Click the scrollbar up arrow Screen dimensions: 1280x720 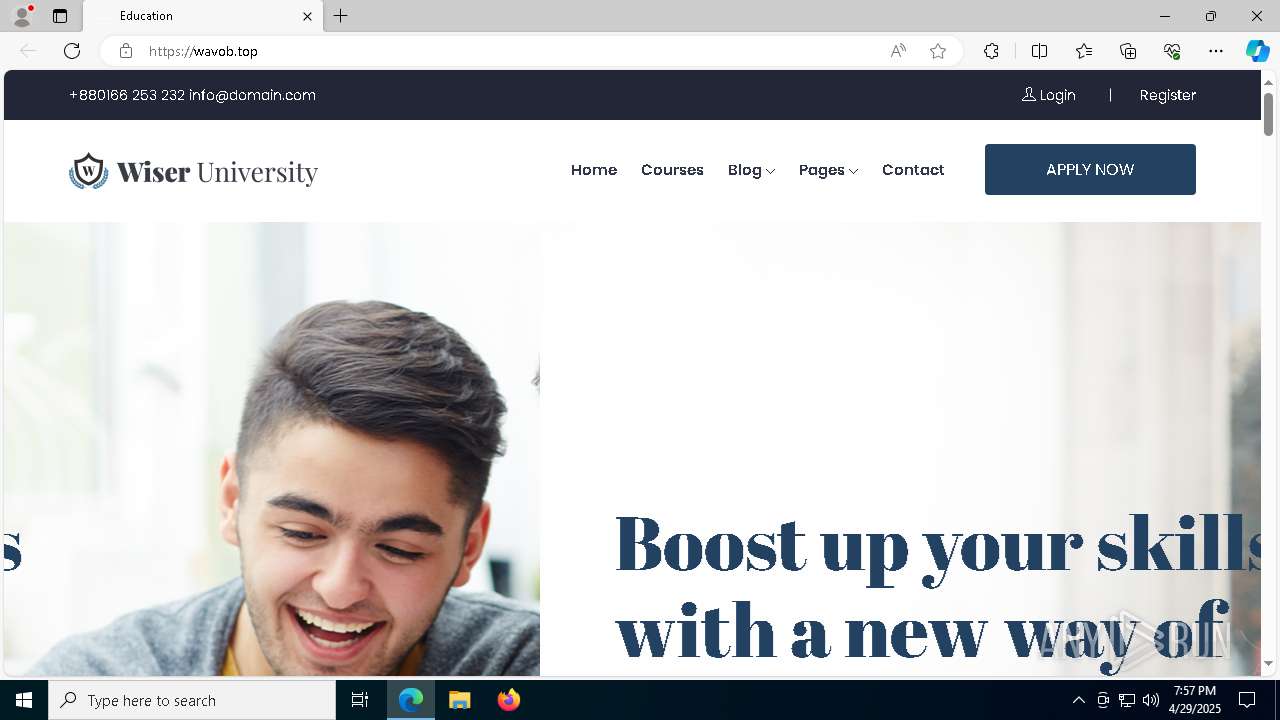tap(1269, 82)
